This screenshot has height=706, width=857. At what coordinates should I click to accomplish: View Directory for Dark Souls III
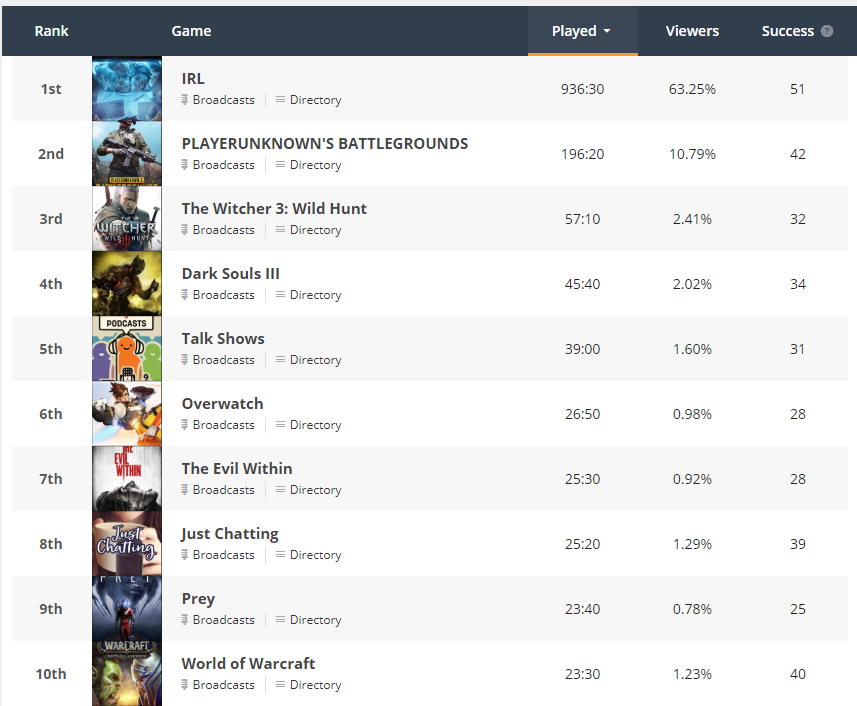click(x=309, y=295)
